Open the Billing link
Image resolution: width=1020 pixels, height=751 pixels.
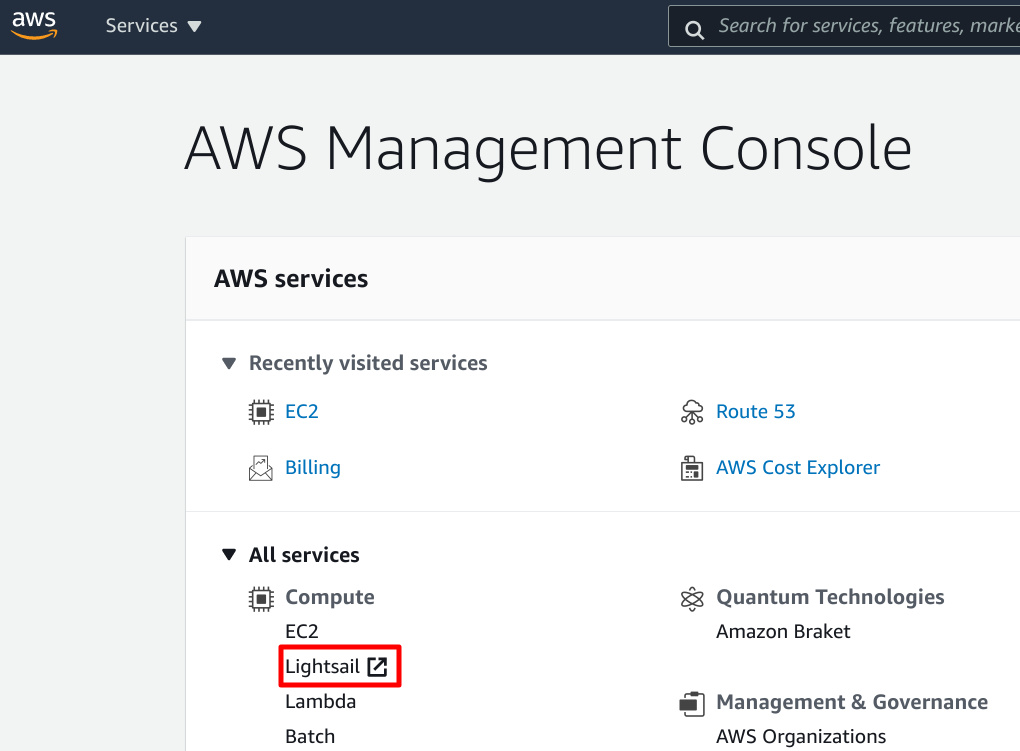click(x=313, y=468)
